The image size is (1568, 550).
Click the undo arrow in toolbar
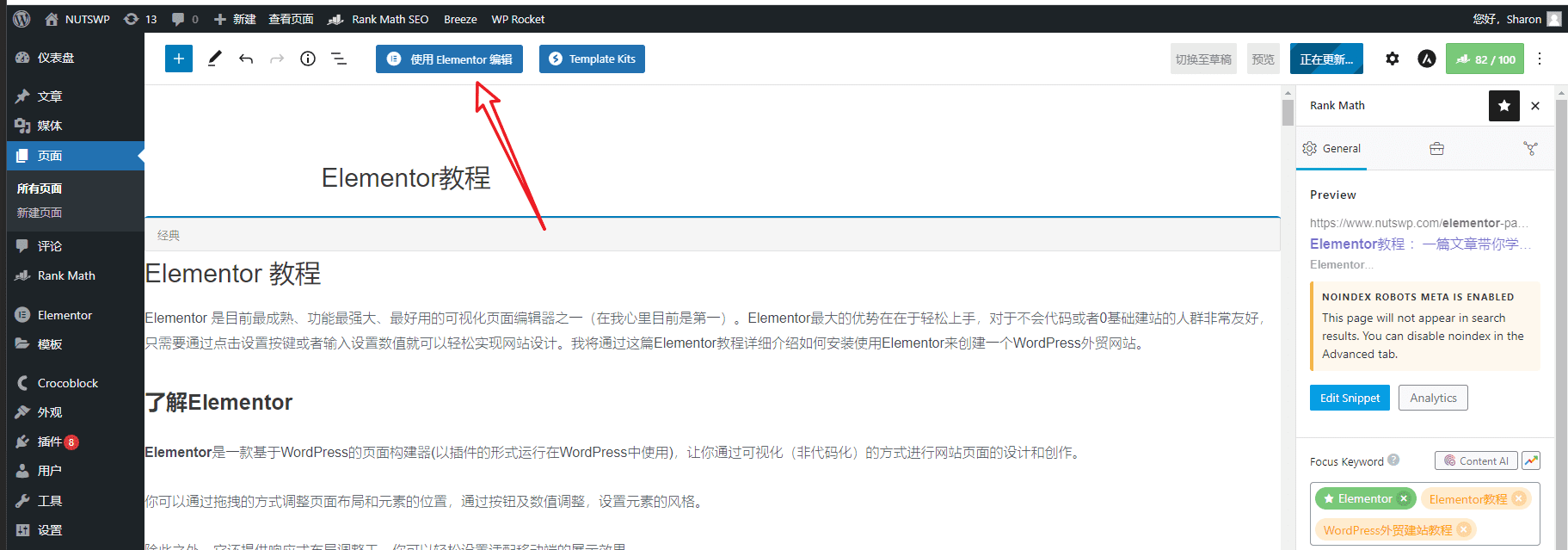[246, 59]
